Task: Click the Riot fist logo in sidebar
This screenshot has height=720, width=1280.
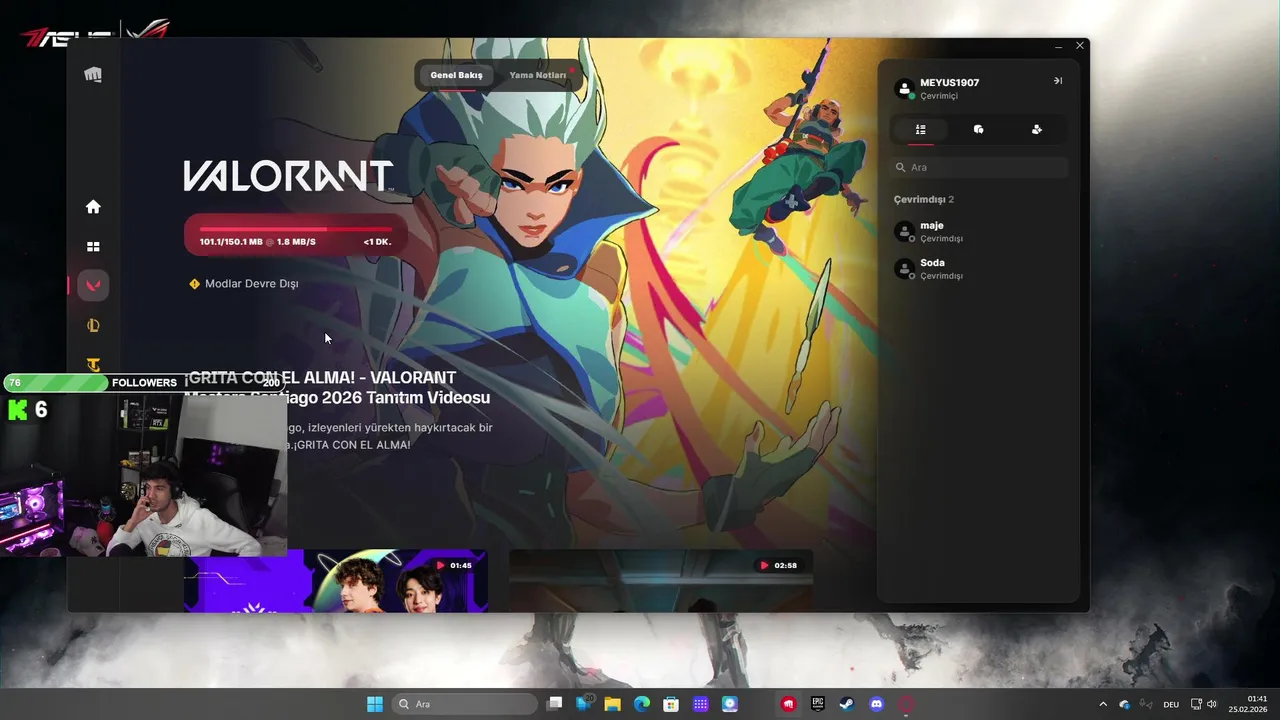Action: [93, 75]
